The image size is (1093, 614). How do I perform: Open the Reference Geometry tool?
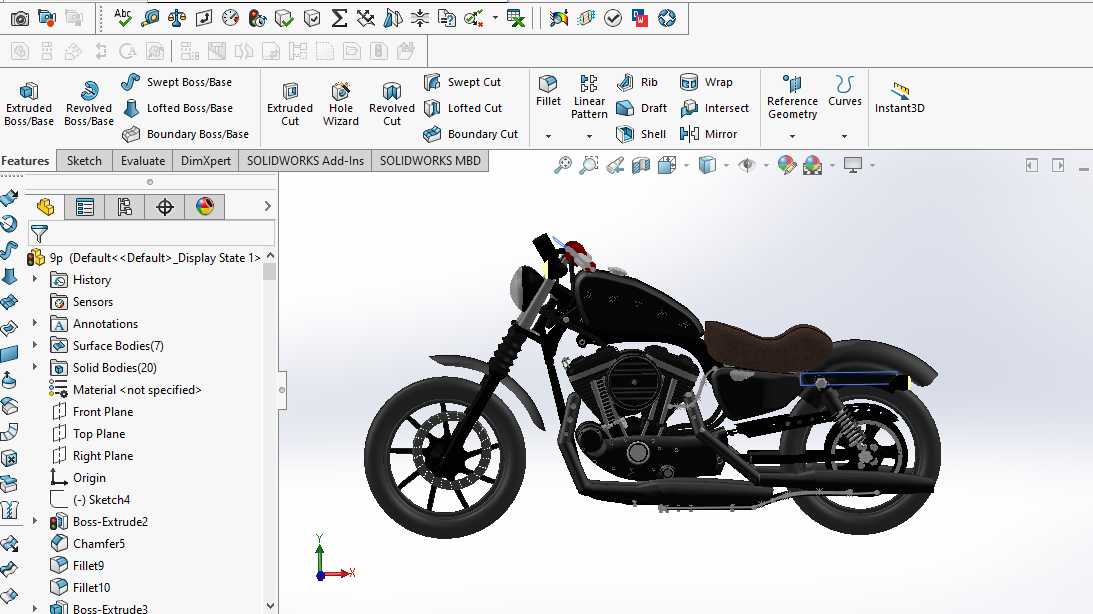[x=792, y=96]
